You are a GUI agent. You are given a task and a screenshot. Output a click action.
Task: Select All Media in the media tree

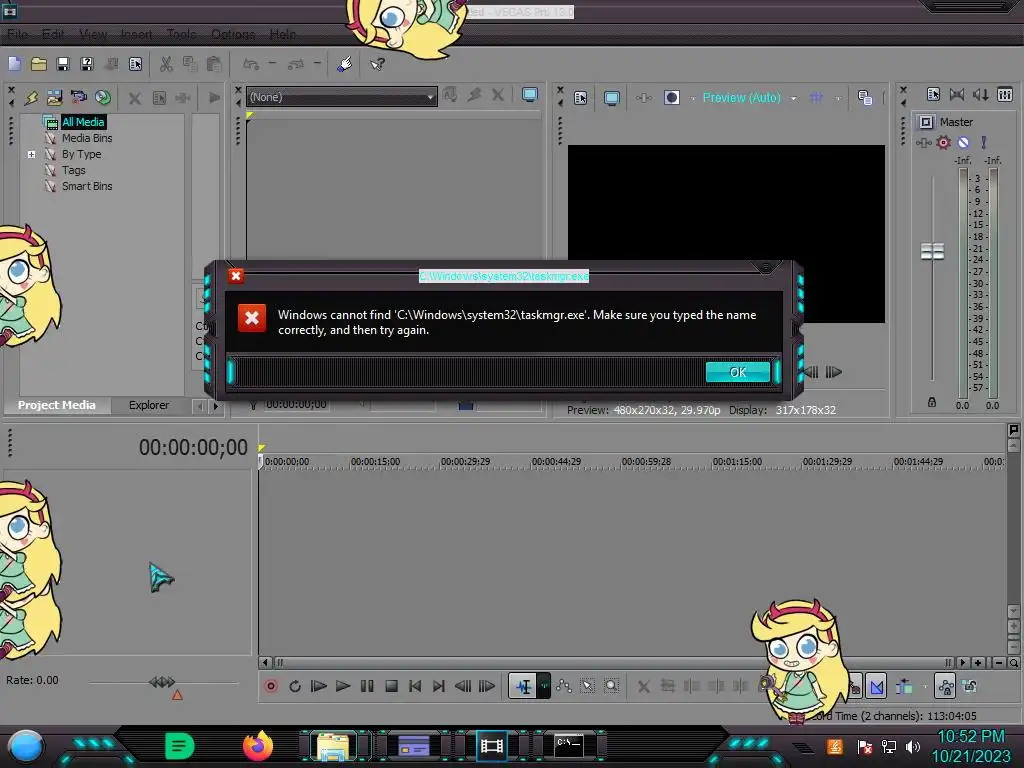[83, 122]
